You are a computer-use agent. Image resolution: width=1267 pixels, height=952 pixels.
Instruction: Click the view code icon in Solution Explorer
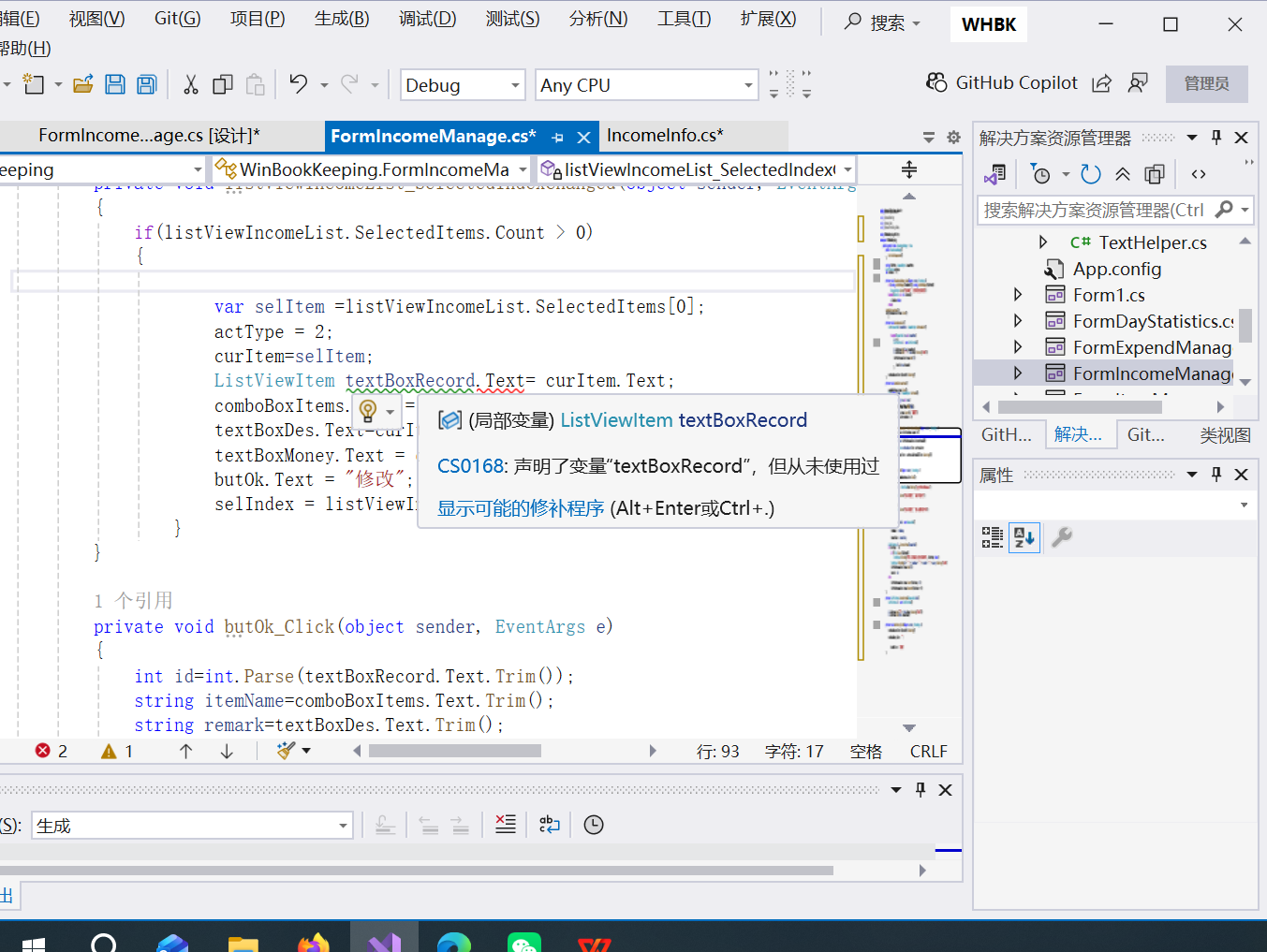(x=1199, y=174)
